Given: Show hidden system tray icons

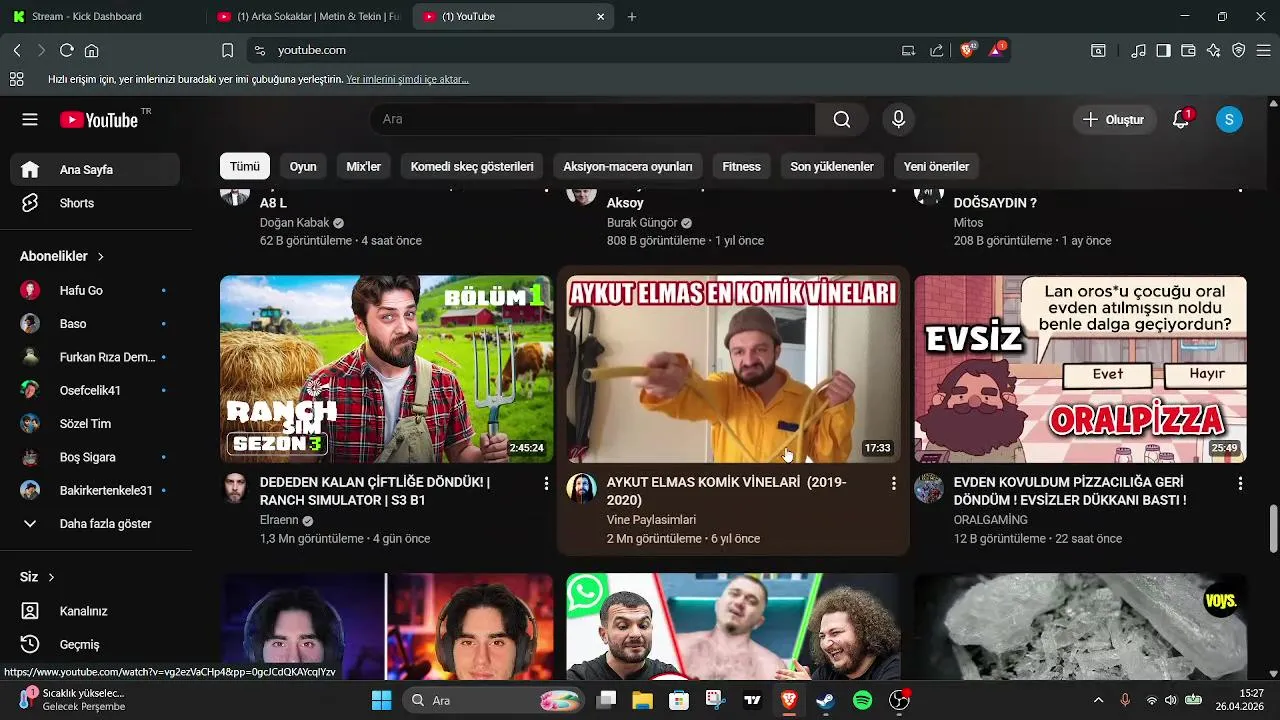Looking at the screenshot, I should tap(1098, 700).
